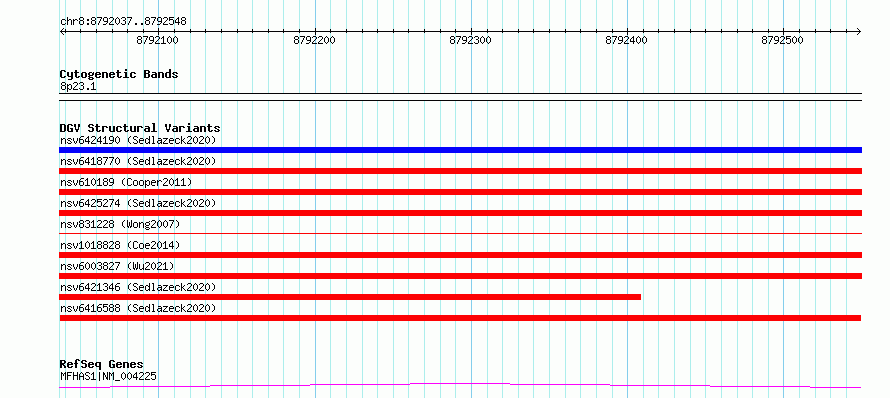This screenshot has width=890, height=398.
Task: Select the red bar under nsv6416588
Action: tap(460, 318)
